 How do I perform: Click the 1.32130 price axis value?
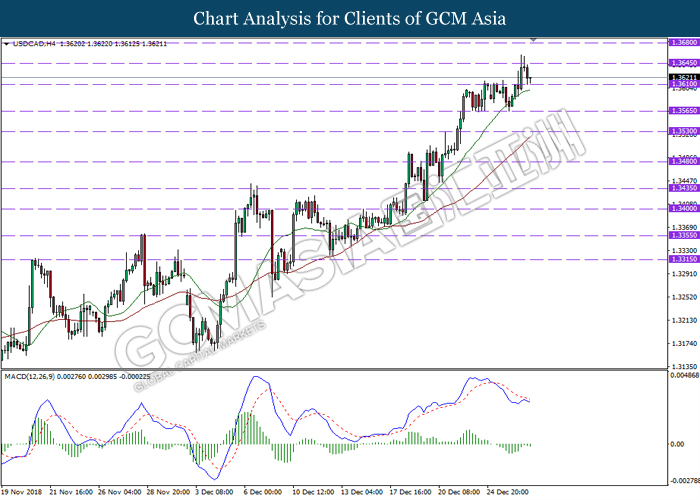pos(684,320)
